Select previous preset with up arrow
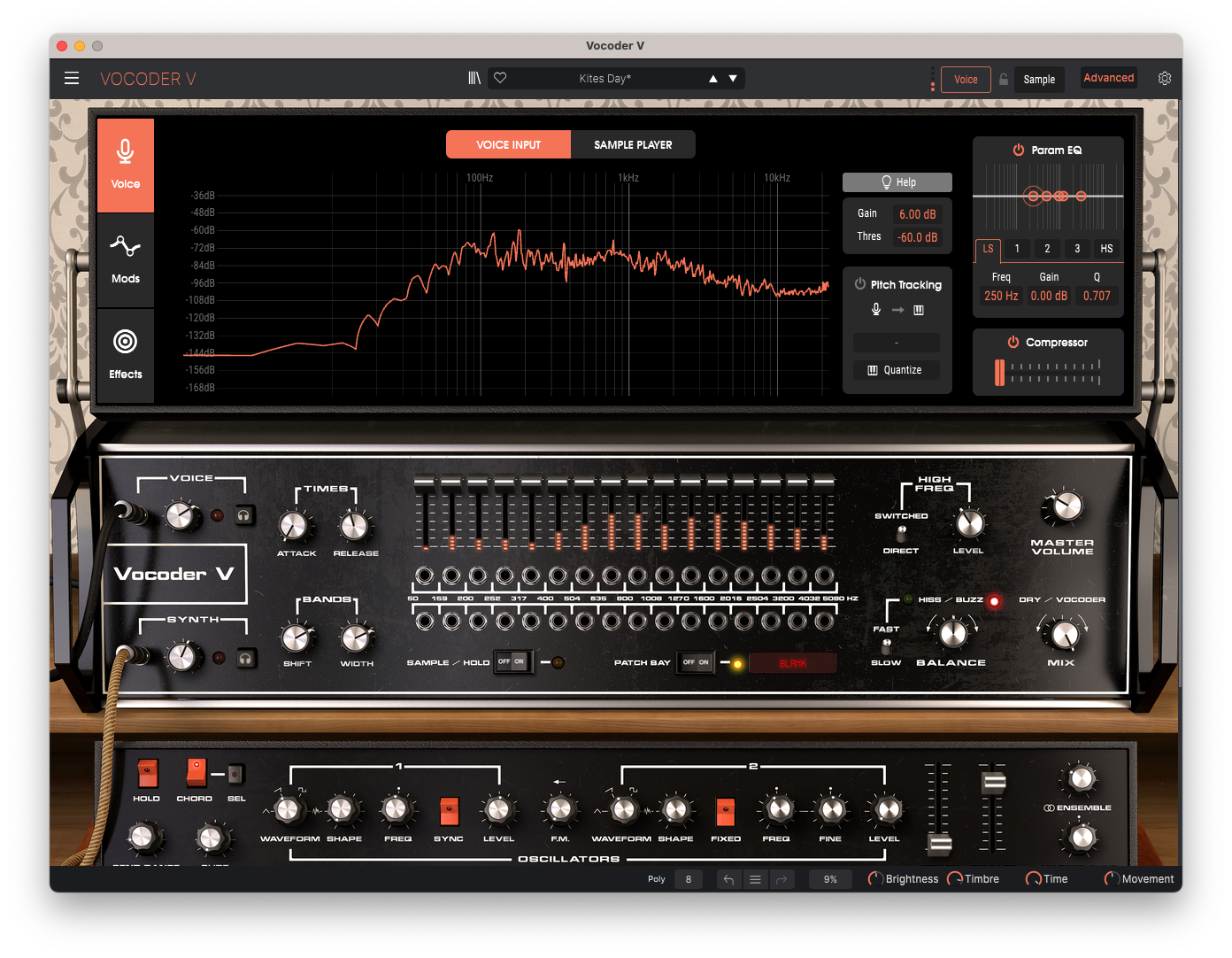The image size is (1232, 958). (713, 79)
